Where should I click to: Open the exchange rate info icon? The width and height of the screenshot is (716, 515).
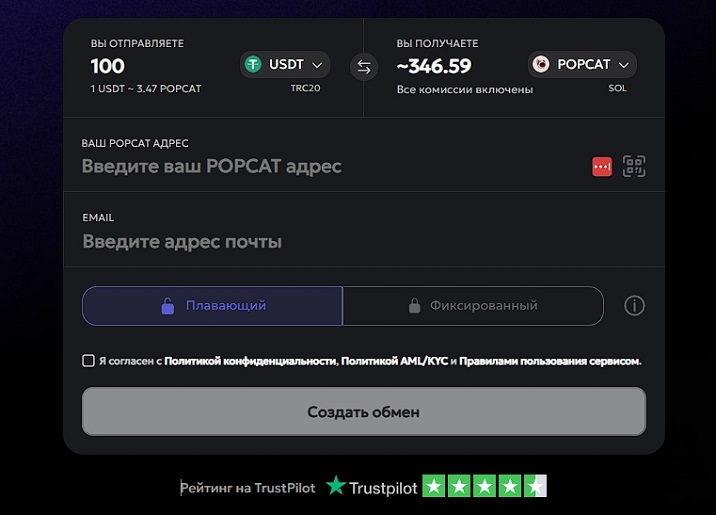634,305
